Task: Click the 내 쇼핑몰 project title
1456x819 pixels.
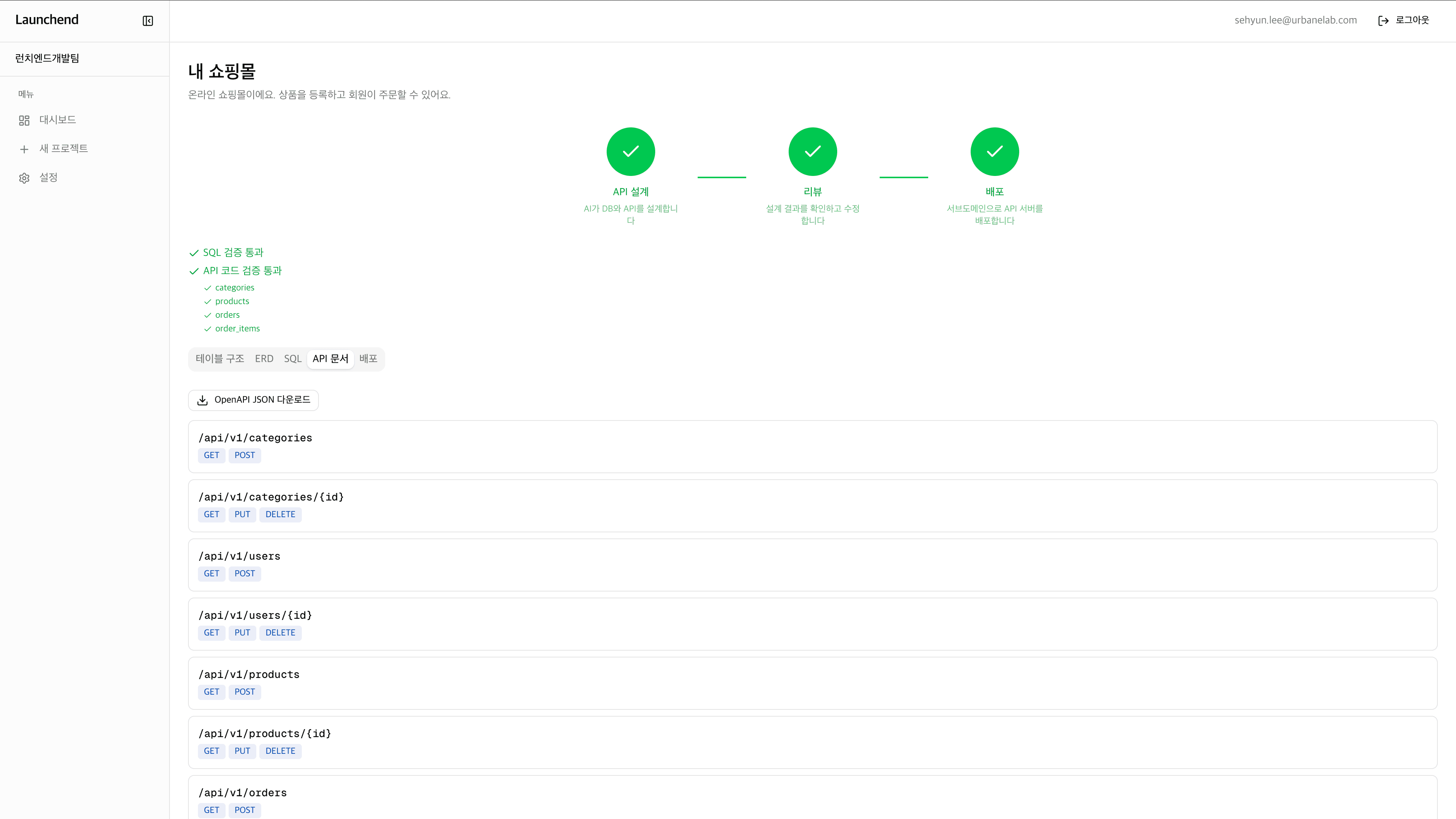Action: click(221, 71)
